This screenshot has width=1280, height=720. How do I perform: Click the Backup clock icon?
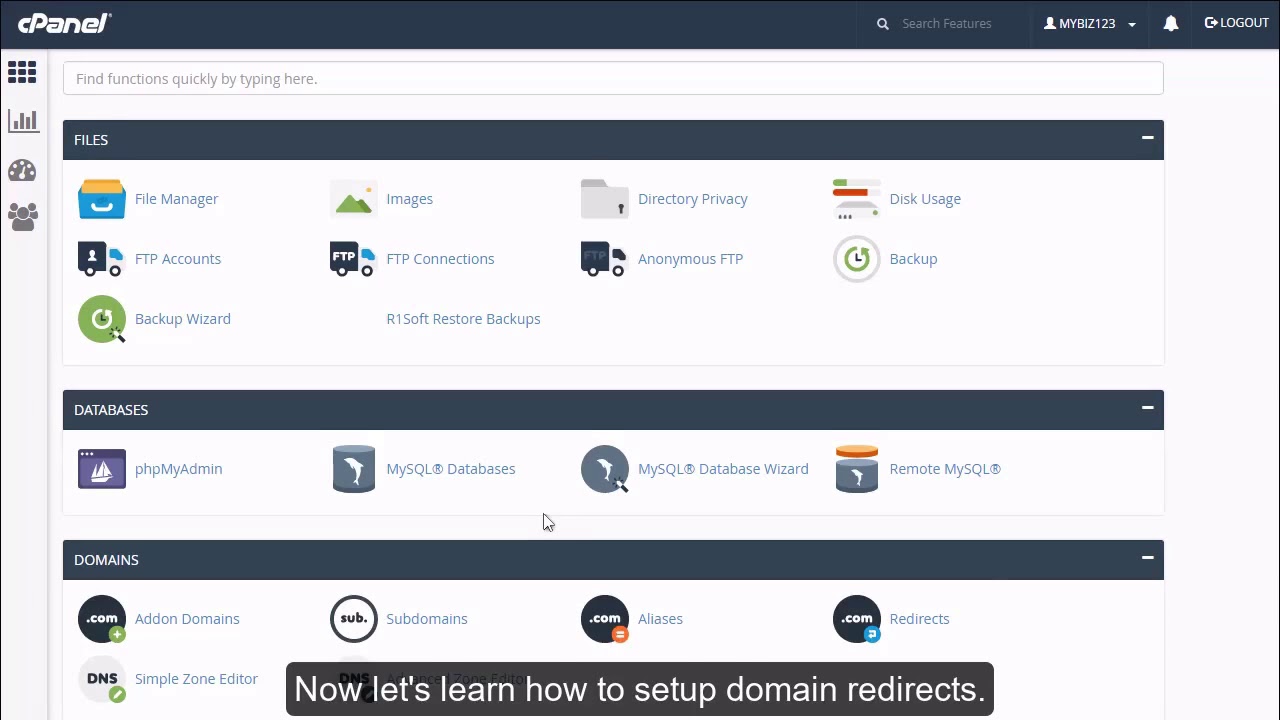coord(857,259)
